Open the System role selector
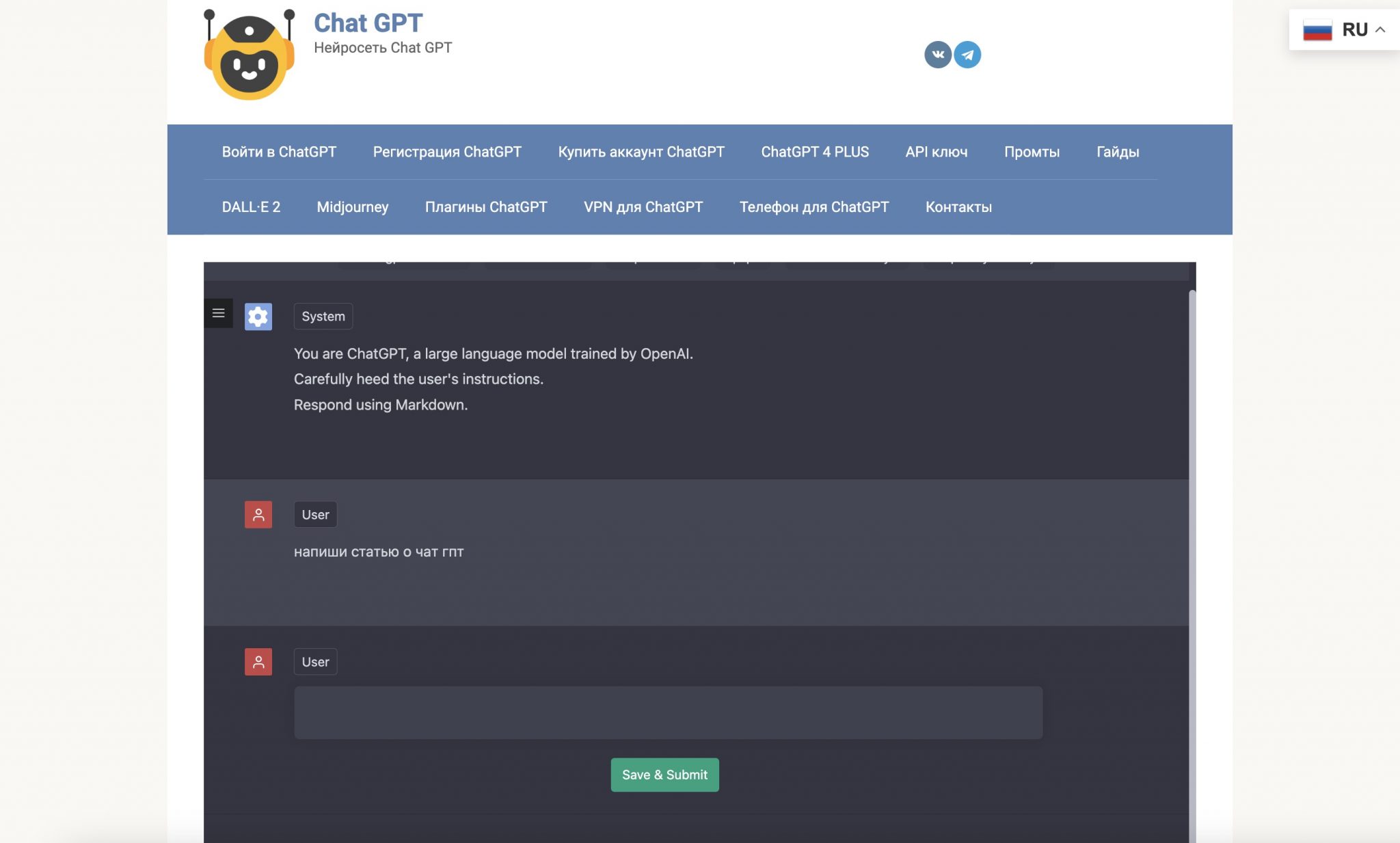1400x843 pixels. coord(323,316)
